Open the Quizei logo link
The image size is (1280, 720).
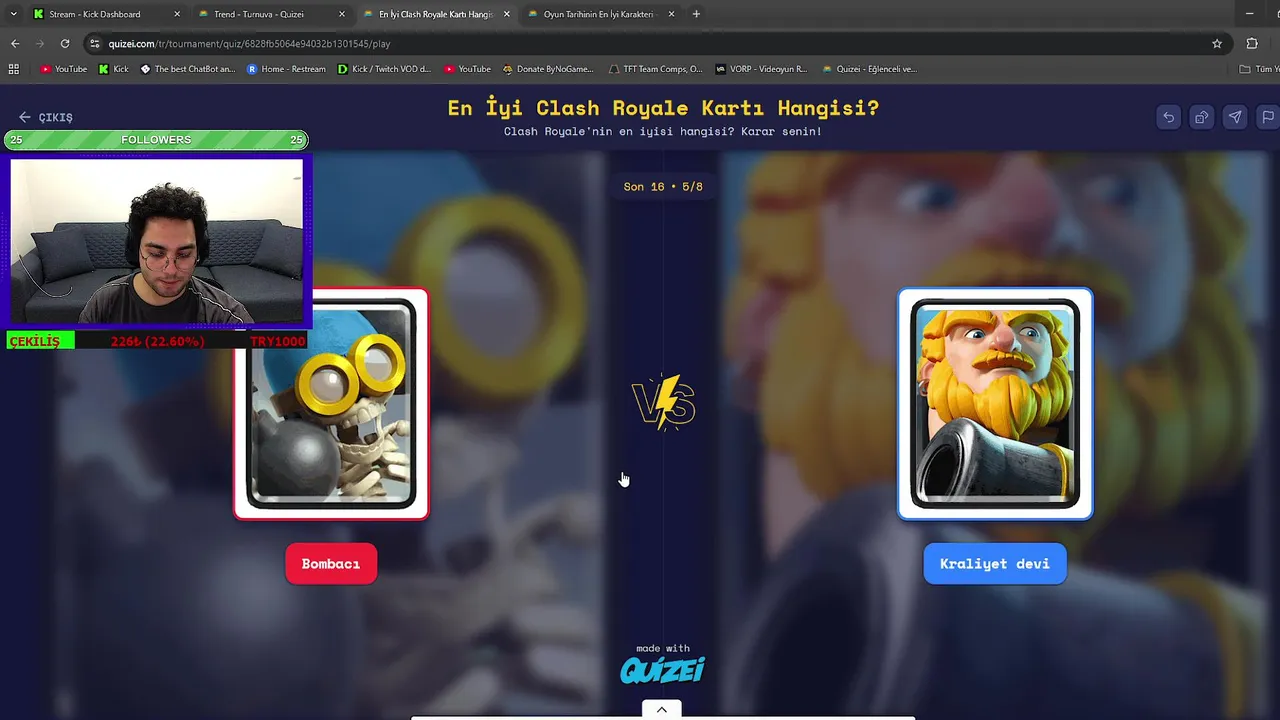(662, 669)
